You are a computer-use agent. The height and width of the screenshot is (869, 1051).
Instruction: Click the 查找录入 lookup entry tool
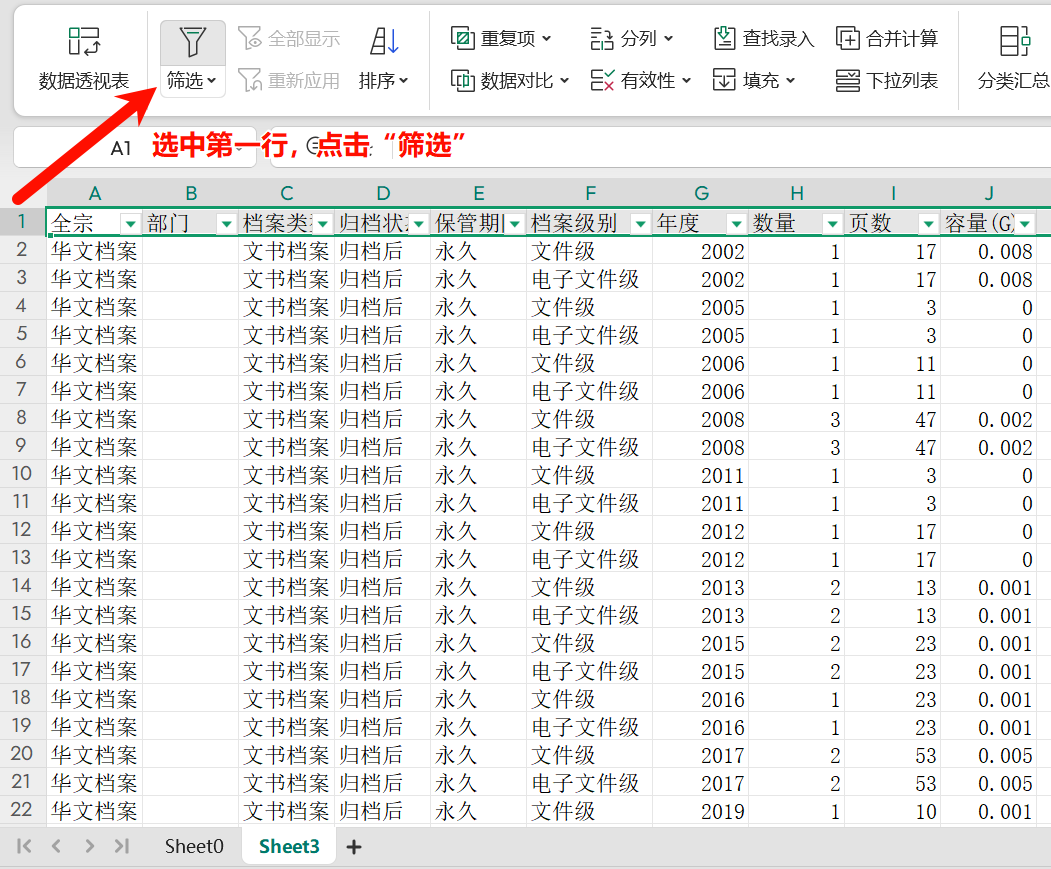pyautogui.click(x=764, y=39)
